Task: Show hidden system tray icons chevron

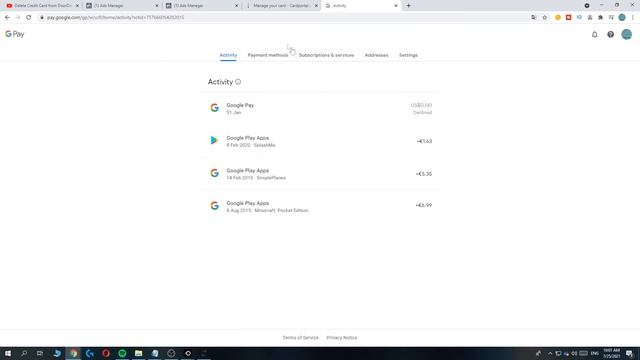Action: [x=550, y=353]
